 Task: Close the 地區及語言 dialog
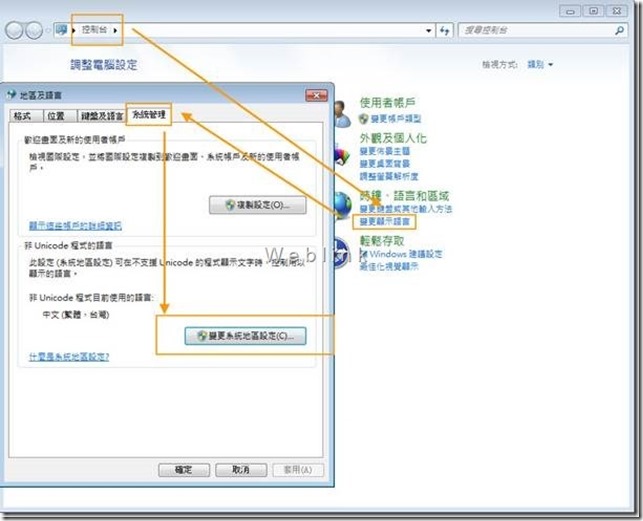316,95
